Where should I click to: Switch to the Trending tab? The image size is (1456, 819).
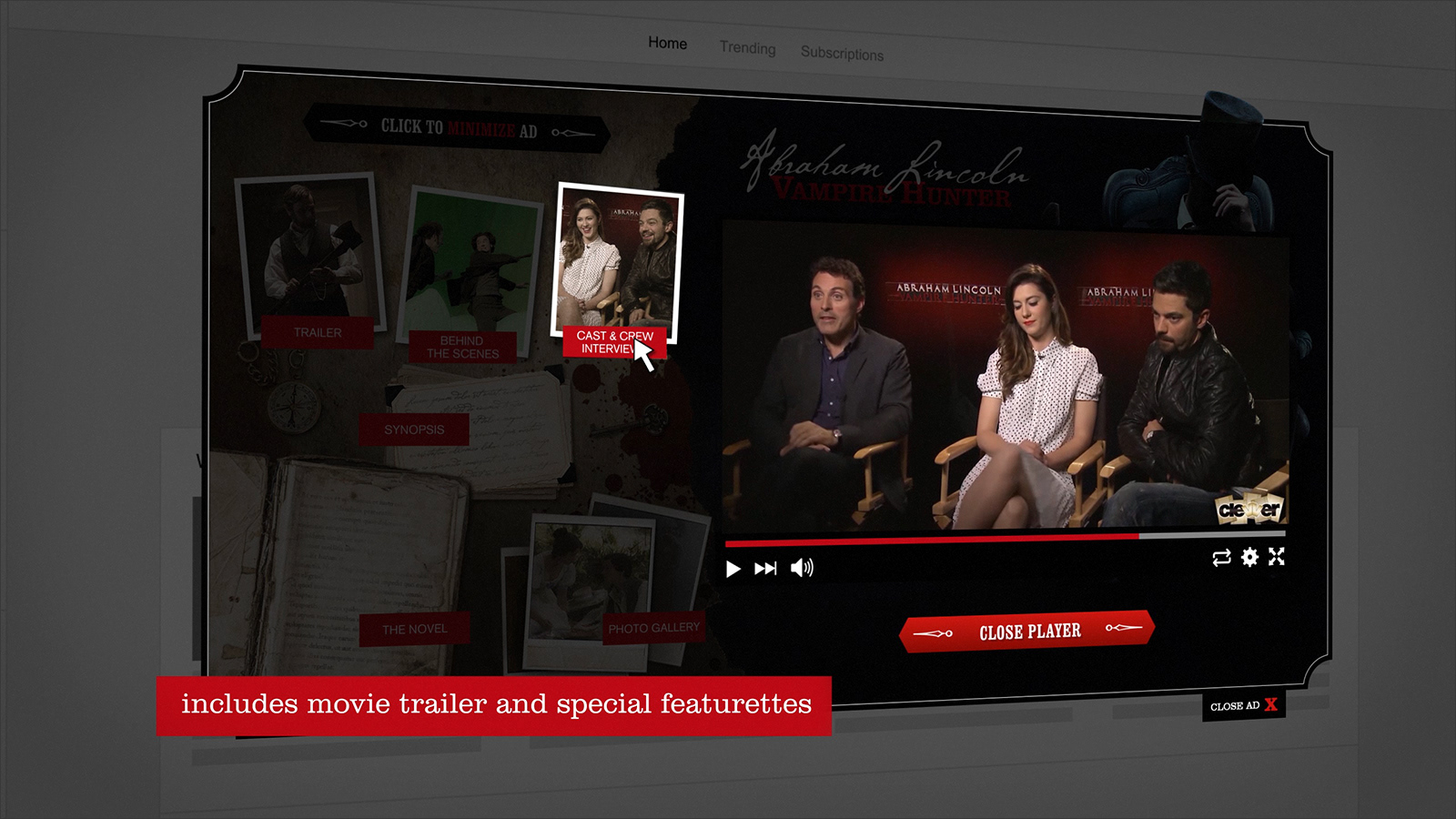click(747, 47)
